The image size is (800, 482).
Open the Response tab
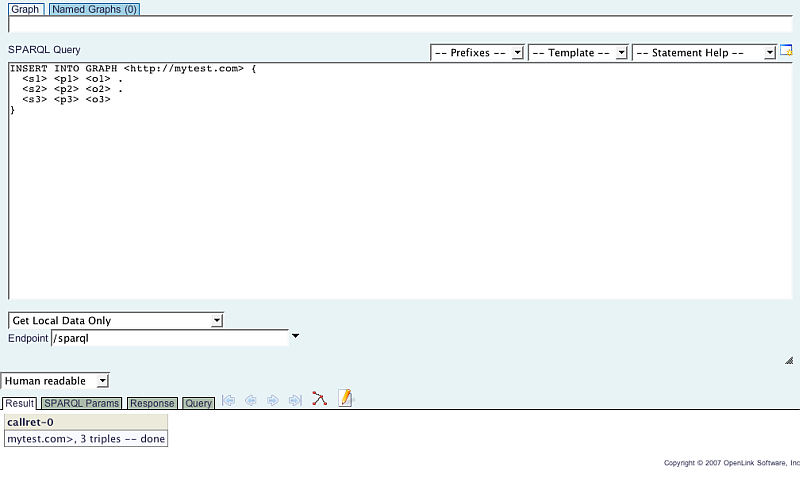click(x=152, y=403)
